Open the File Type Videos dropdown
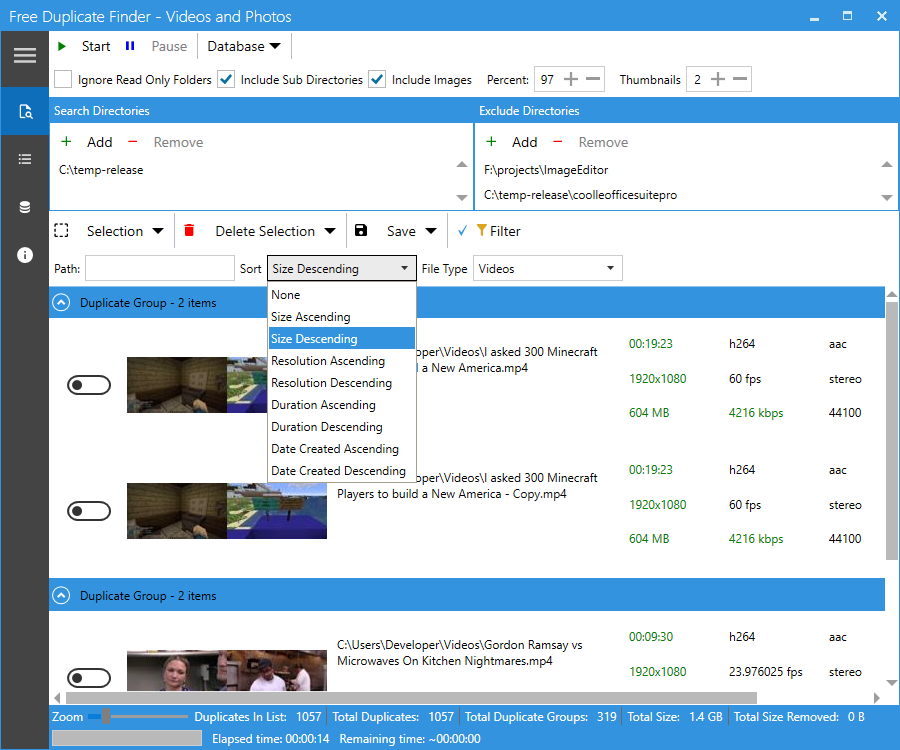 pyautogui.click(x=547, y=268)
